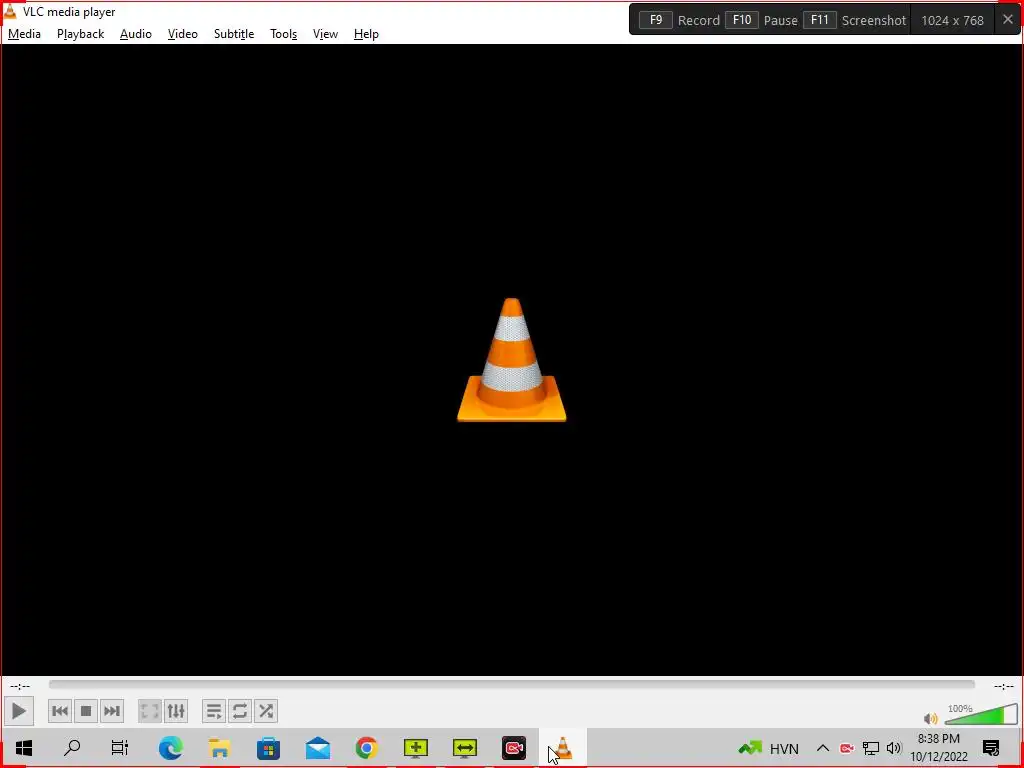Open the Playback menu

tap(80, 34)
